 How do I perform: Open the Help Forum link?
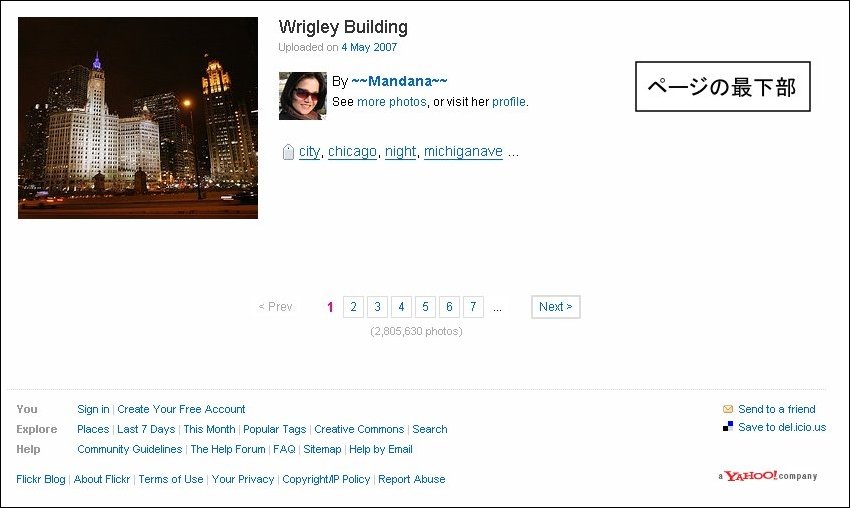coord(228,449)
